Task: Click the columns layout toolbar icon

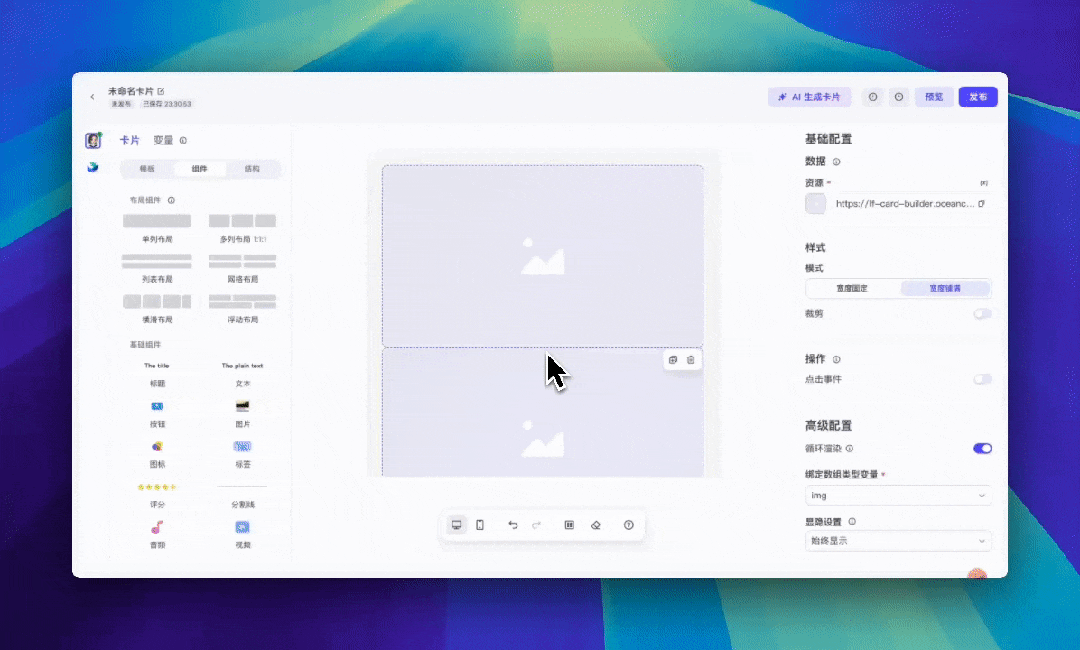Action: [570, 525]
